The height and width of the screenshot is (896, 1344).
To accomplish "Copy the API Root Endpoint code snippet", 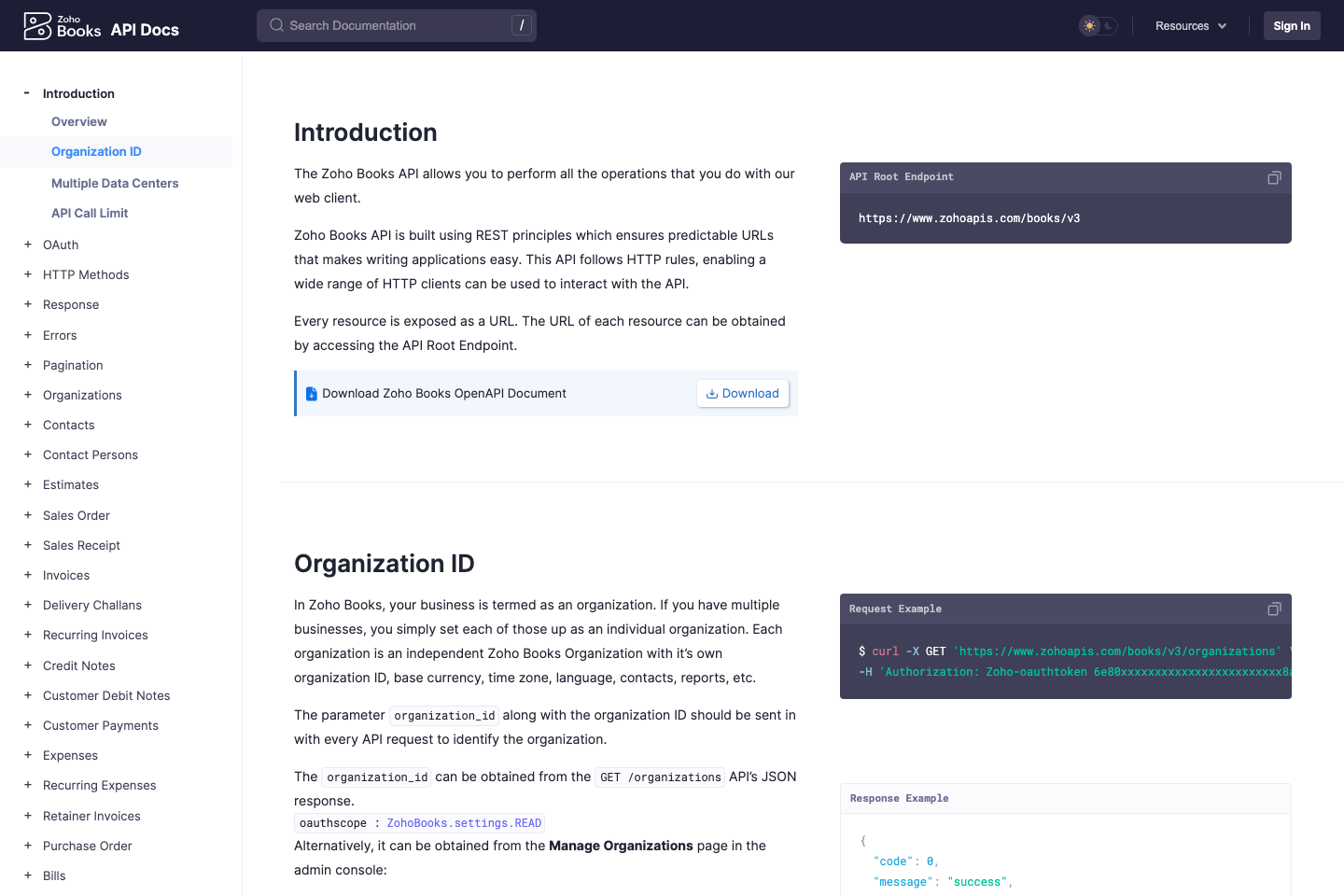I will tap(1274, 177).
